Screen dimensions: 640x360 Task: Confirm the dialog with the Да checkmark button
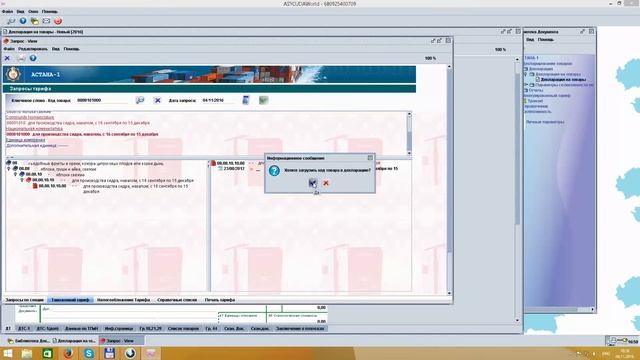pyautogui.click(x=313, y=183)
